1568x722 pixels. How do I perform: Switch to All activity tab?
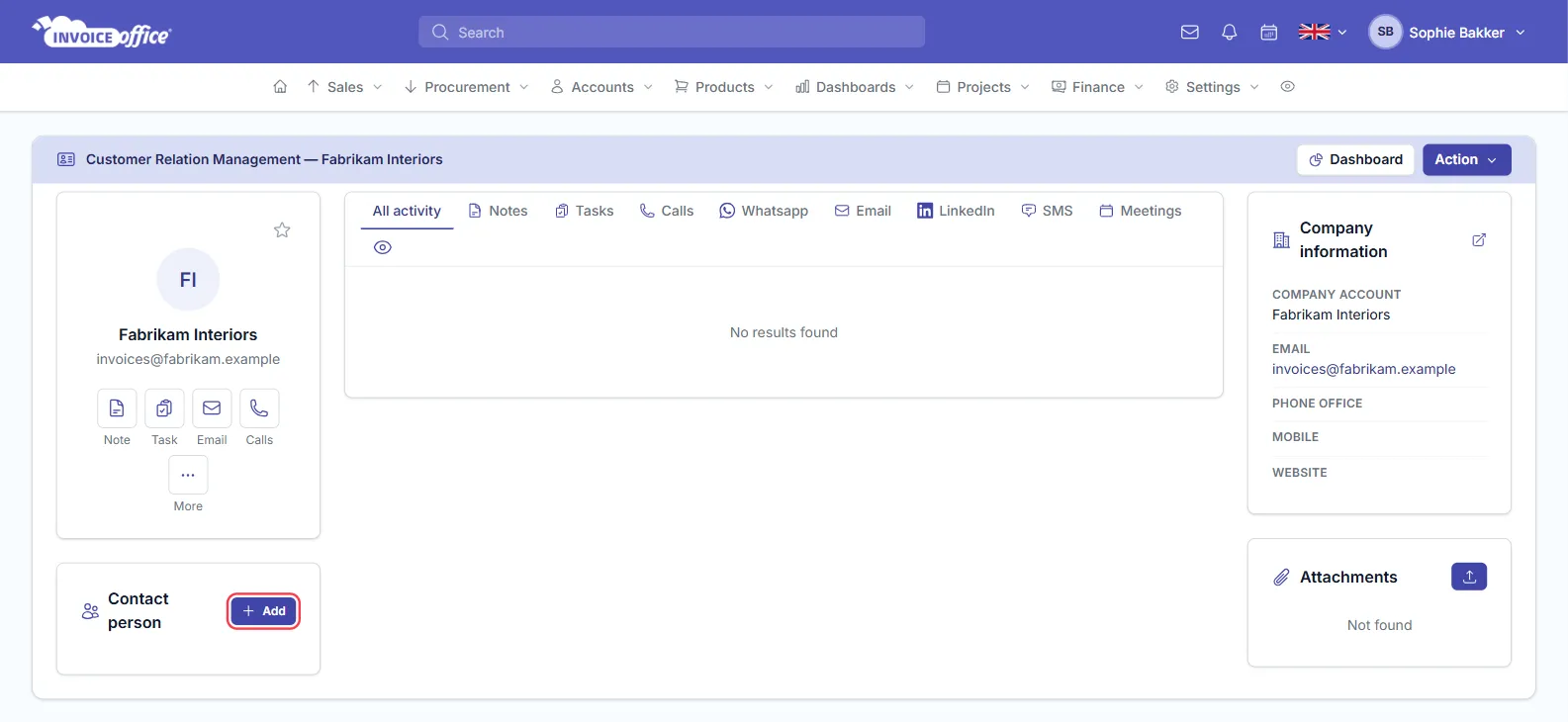pyautogui.click(x=407, y=211)
